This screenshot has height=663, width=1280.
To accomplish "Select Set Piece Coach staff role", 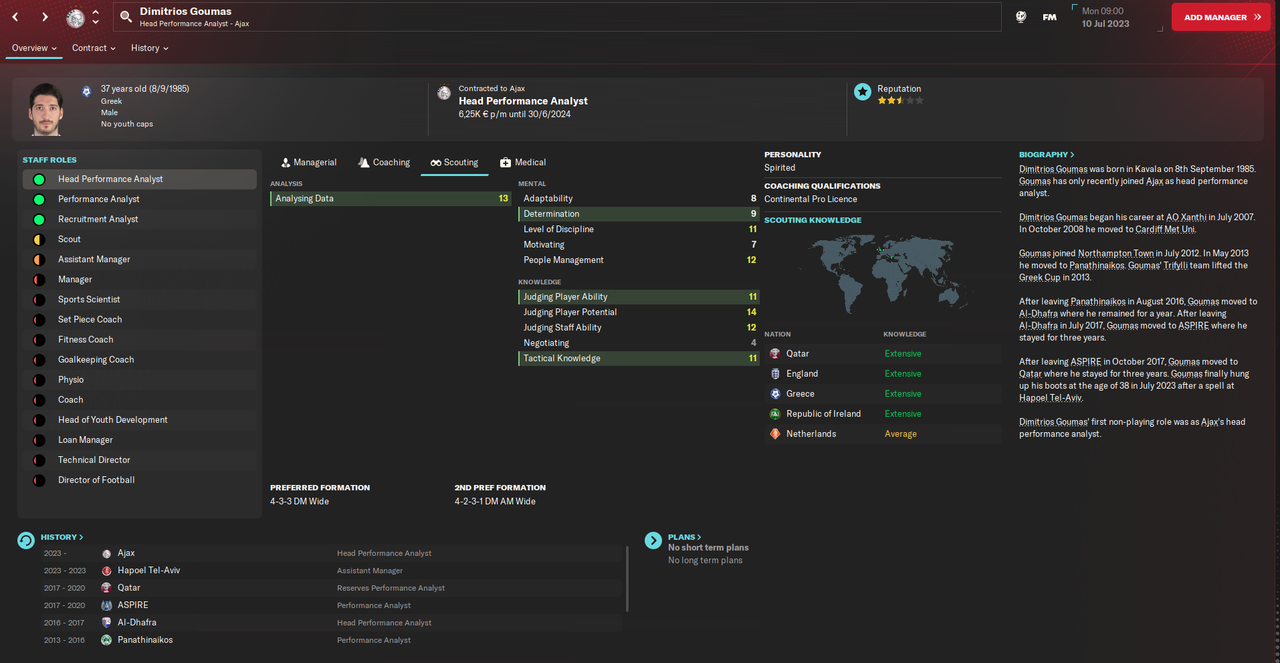I will (x=140, y=320).
